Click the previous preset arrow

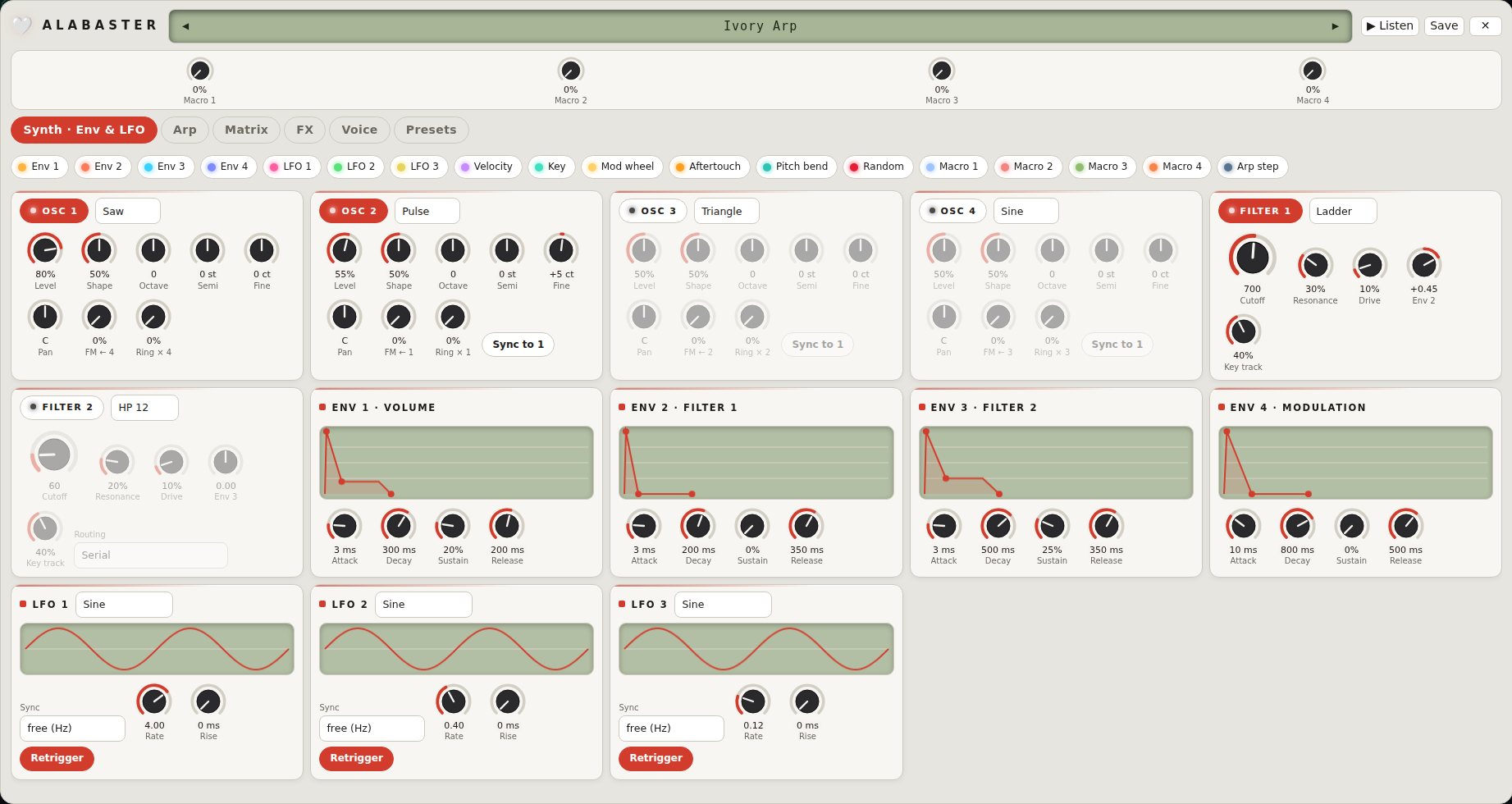click(x=185, y=26)
